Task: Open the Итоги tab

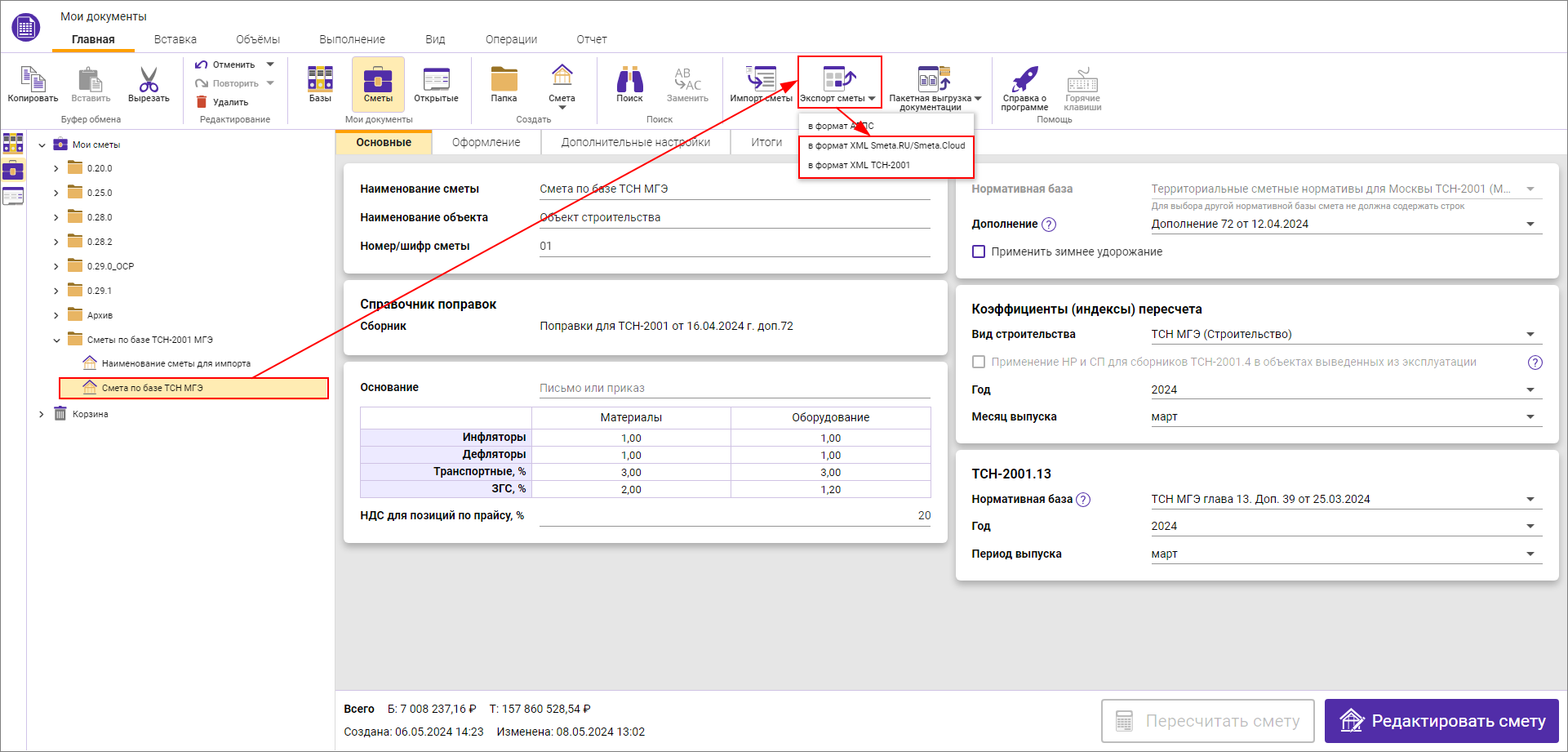Action: tap(766, 142)
